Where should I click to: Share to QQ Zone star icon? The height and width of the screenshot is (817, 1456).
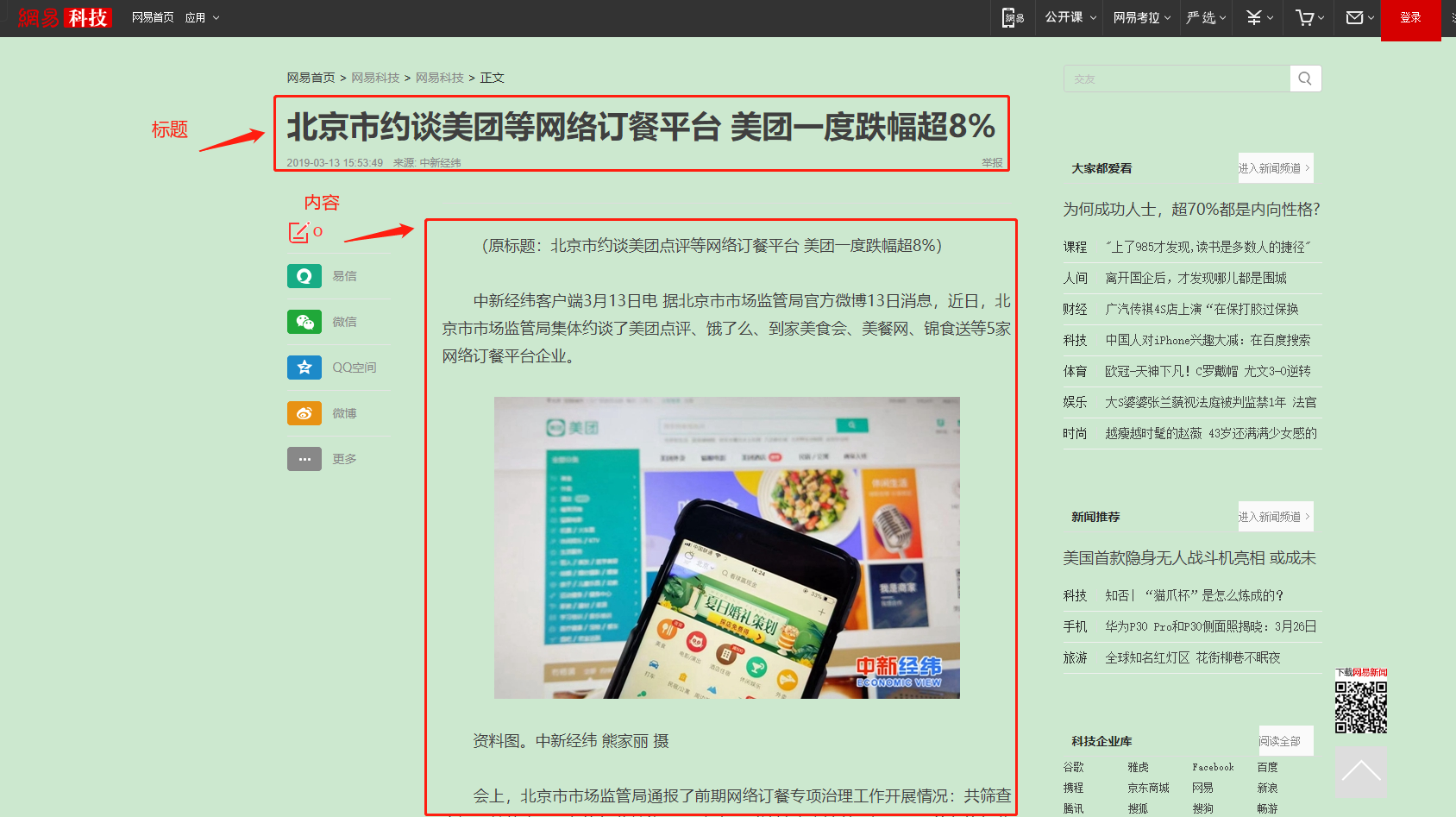[x=304, y=368]
